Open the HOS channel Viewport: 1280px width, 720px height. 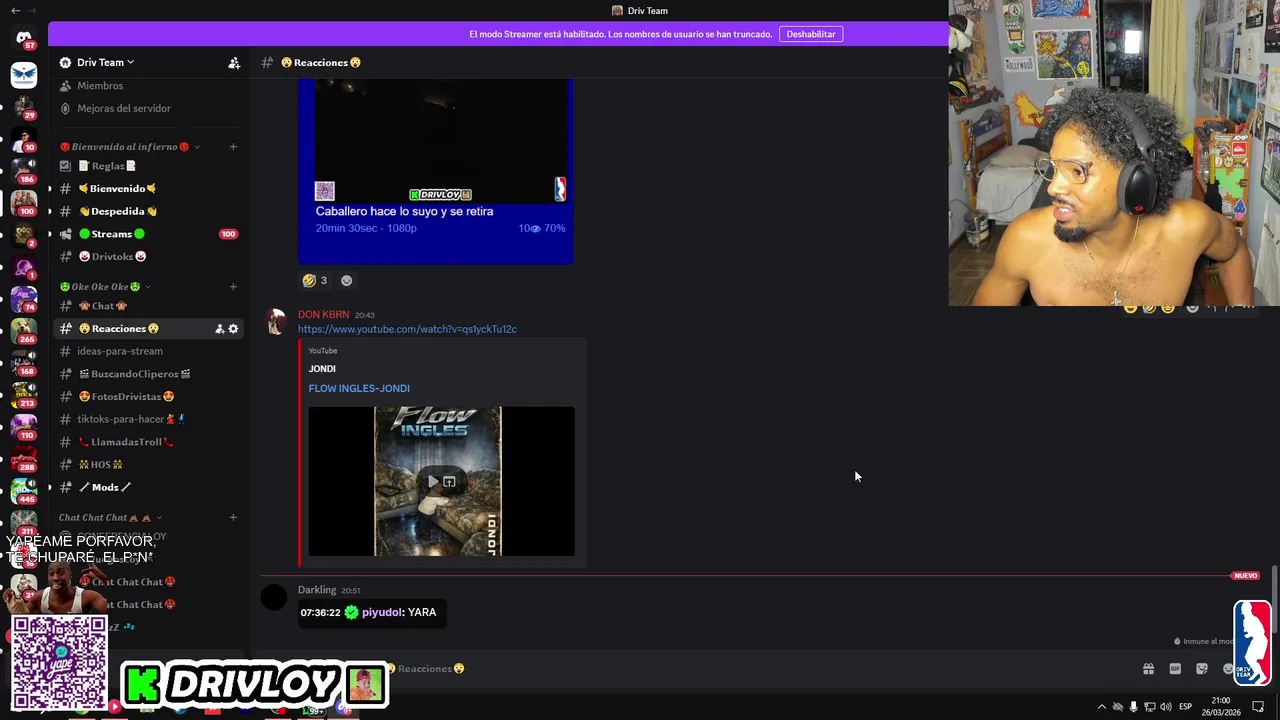coord(150,465)
